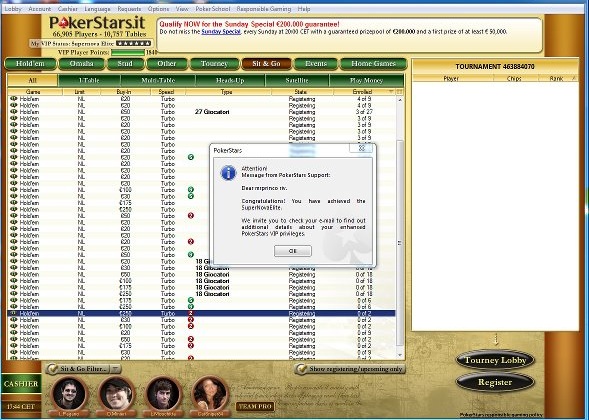
Task: Open the Lobby menu
Action: click(13, 9)
